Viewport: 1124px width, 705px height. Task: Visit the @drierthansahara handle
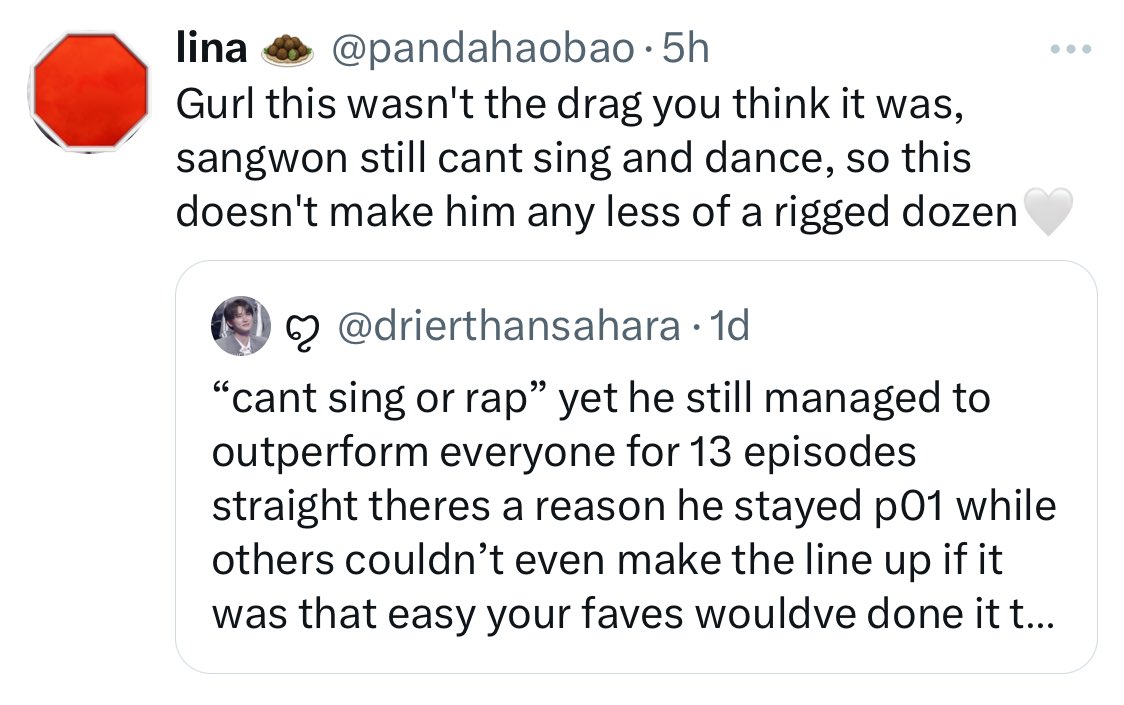click(509, 327)
